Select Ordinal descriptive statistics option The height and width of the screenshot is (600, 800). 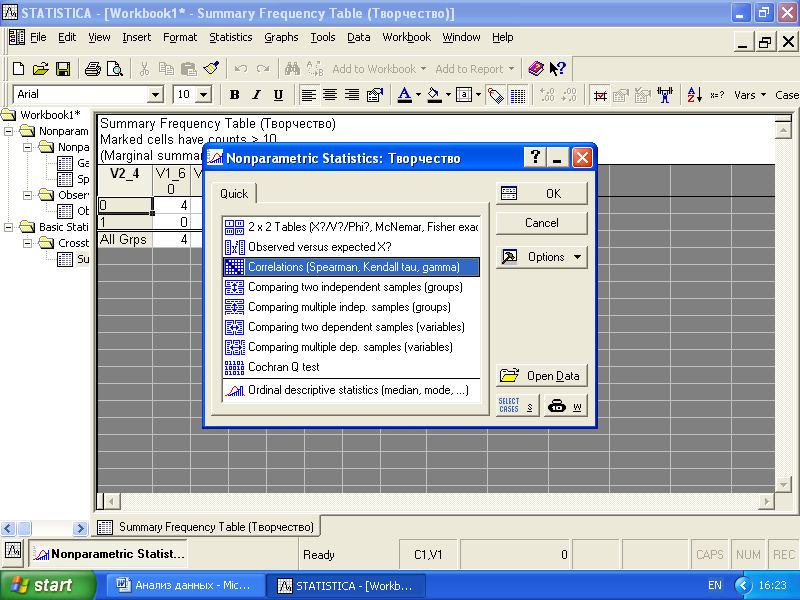pos(352,390)
